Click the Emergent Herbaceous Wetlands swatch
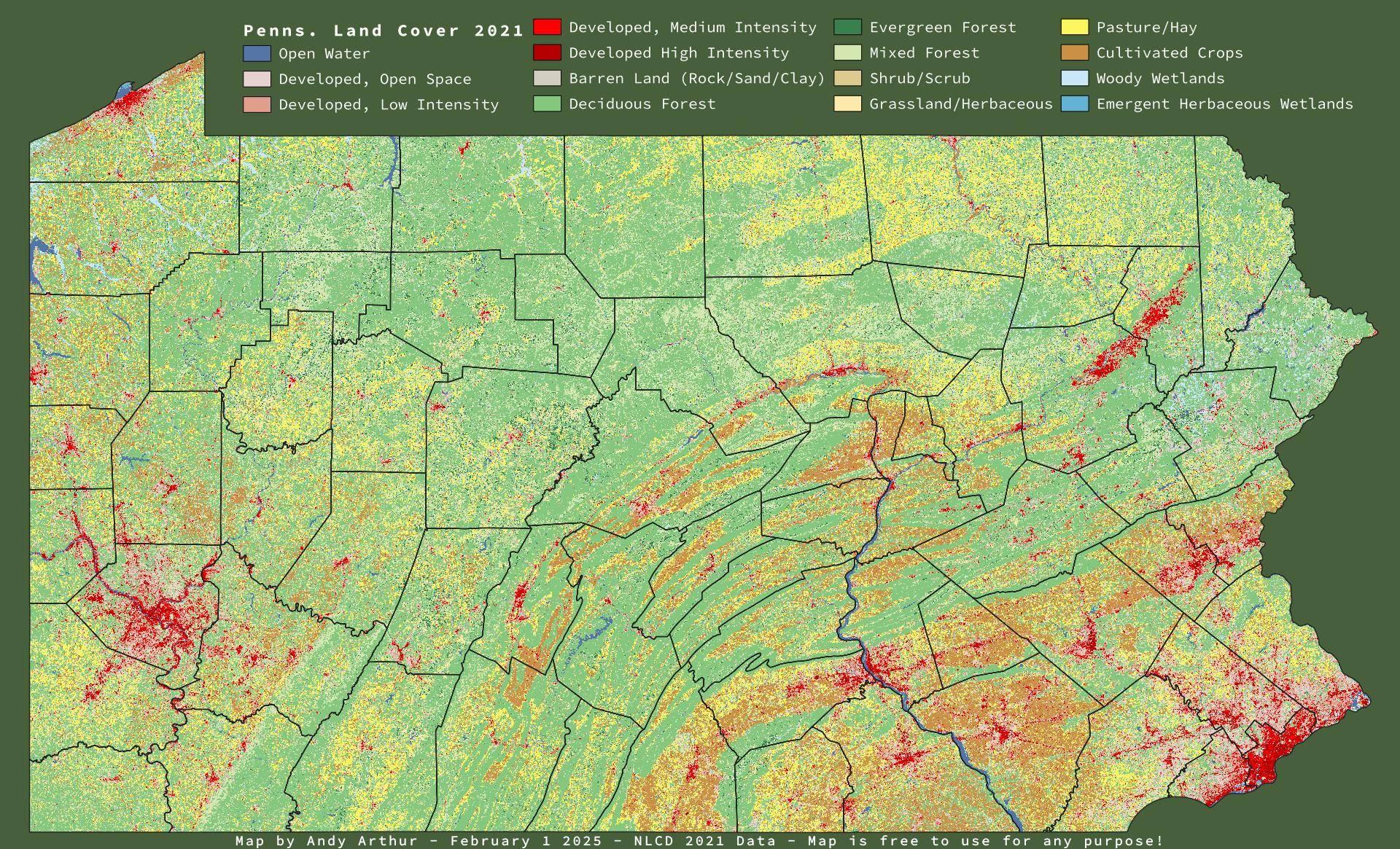This screenshot has width=1400, height=849. [1075, 103]
